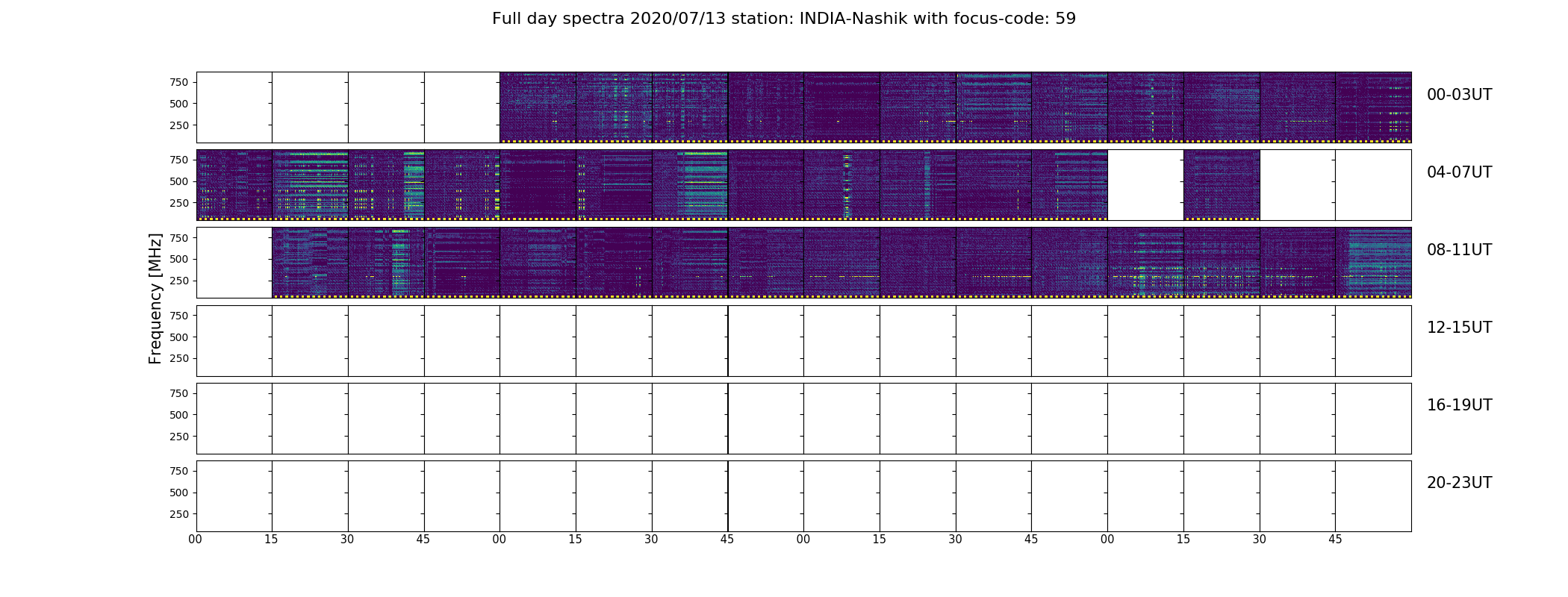Click the 250 tick of the 08-11UT row
This screenshot has height=597, width=1568.
pos(179,281)
